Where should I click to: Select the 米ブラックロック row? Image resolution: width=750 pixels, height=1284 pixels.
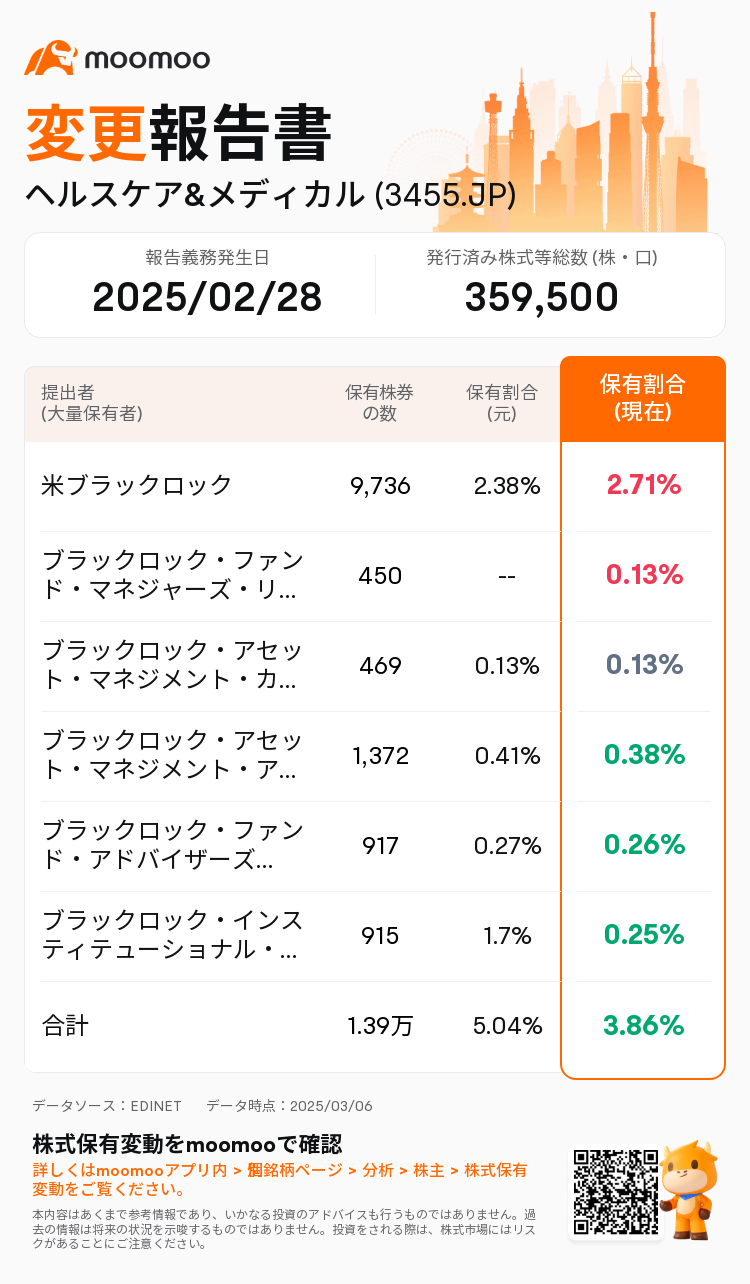pos(137,486)
